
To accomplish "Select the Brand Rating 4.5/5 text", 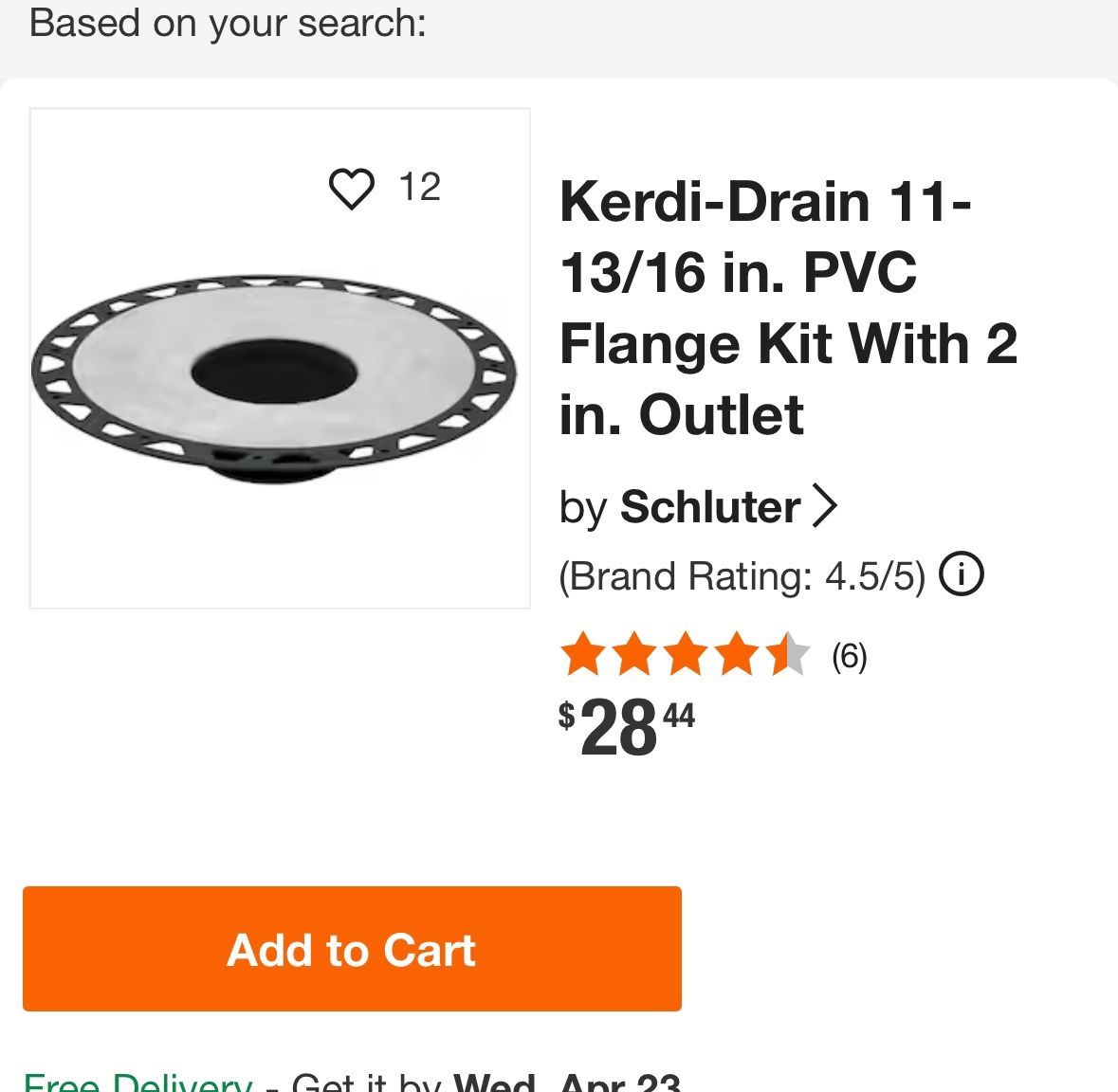I will point(742,576).
